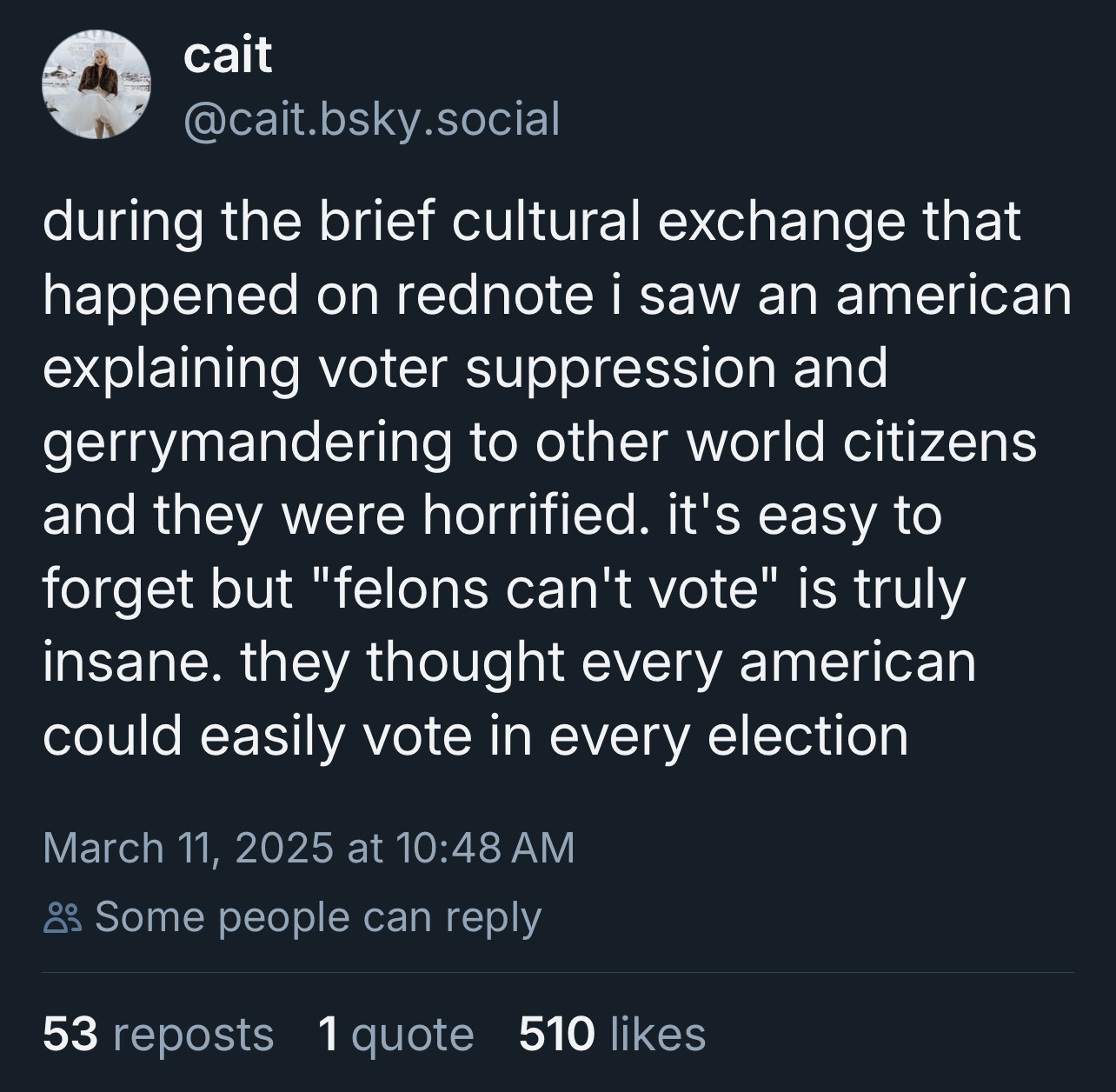Click the word "horrified" in the post

coord(537,516)
